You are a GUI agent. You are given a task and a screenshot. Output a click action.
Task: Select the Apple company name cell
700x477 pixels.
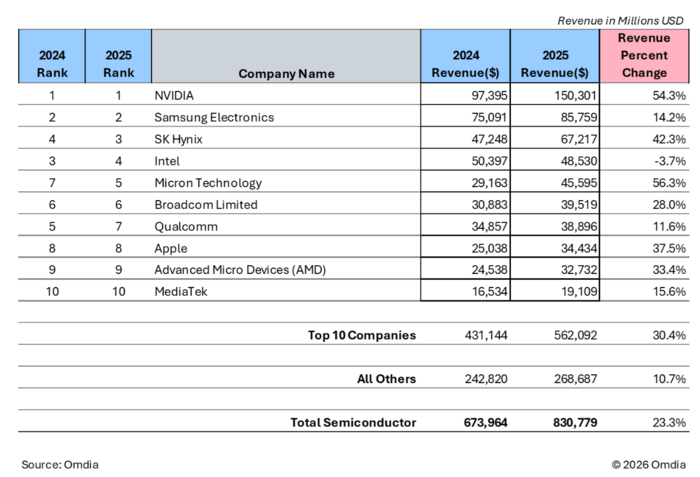point(172,249)
